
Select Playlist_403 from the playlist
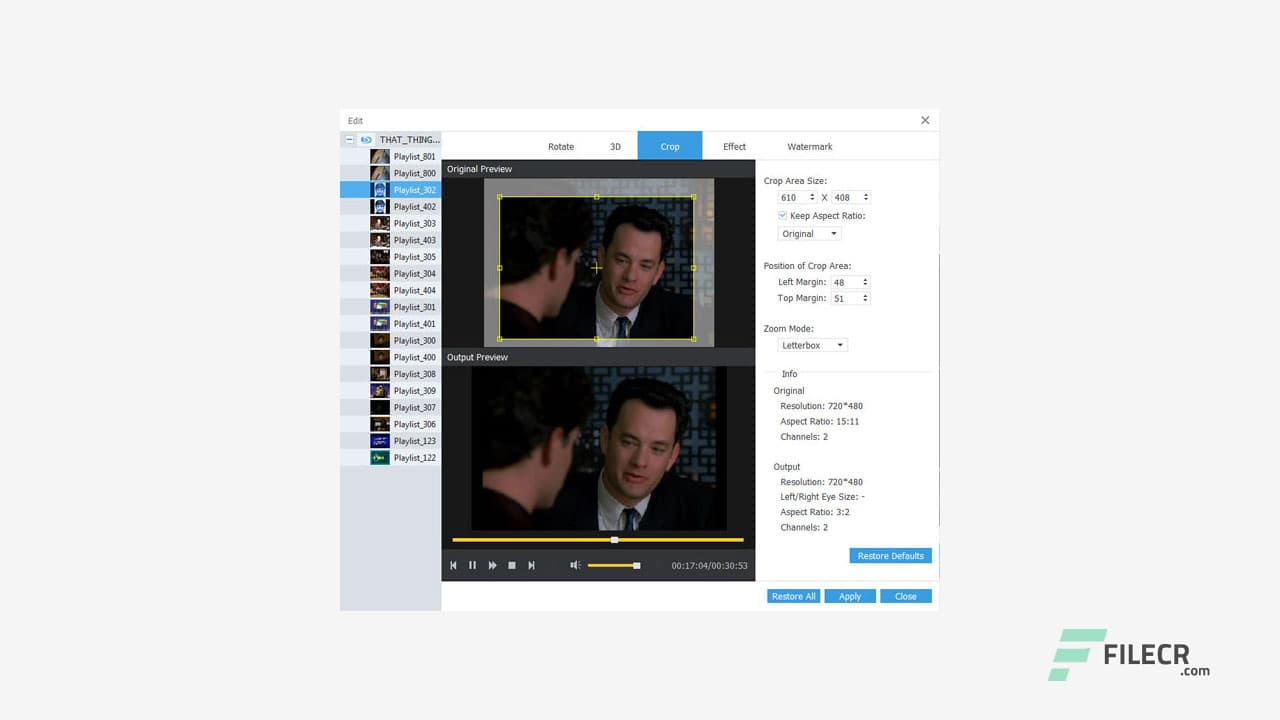(411, 240)
